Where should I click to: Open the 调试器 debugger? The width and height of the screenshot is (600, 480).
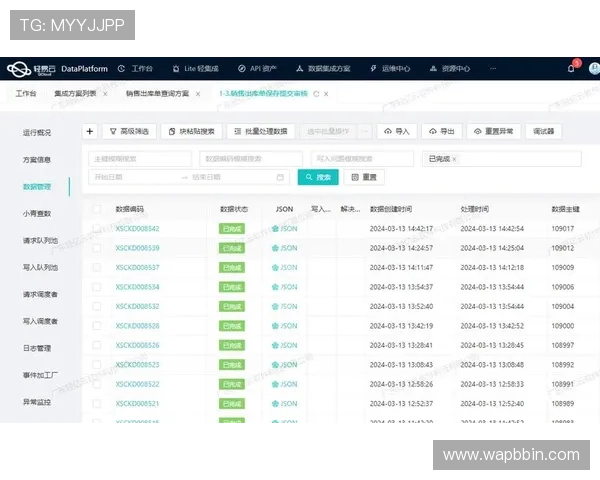(544, 131)
